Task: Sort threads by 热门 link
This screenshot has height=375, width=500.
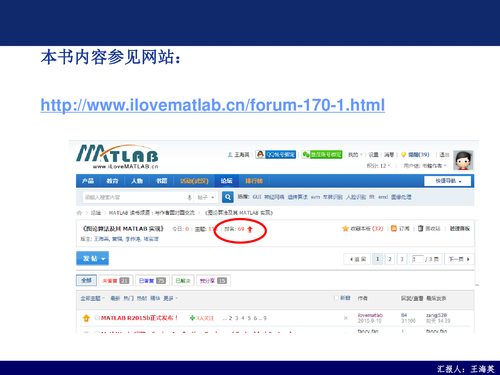Action: [x=129, y=298]
